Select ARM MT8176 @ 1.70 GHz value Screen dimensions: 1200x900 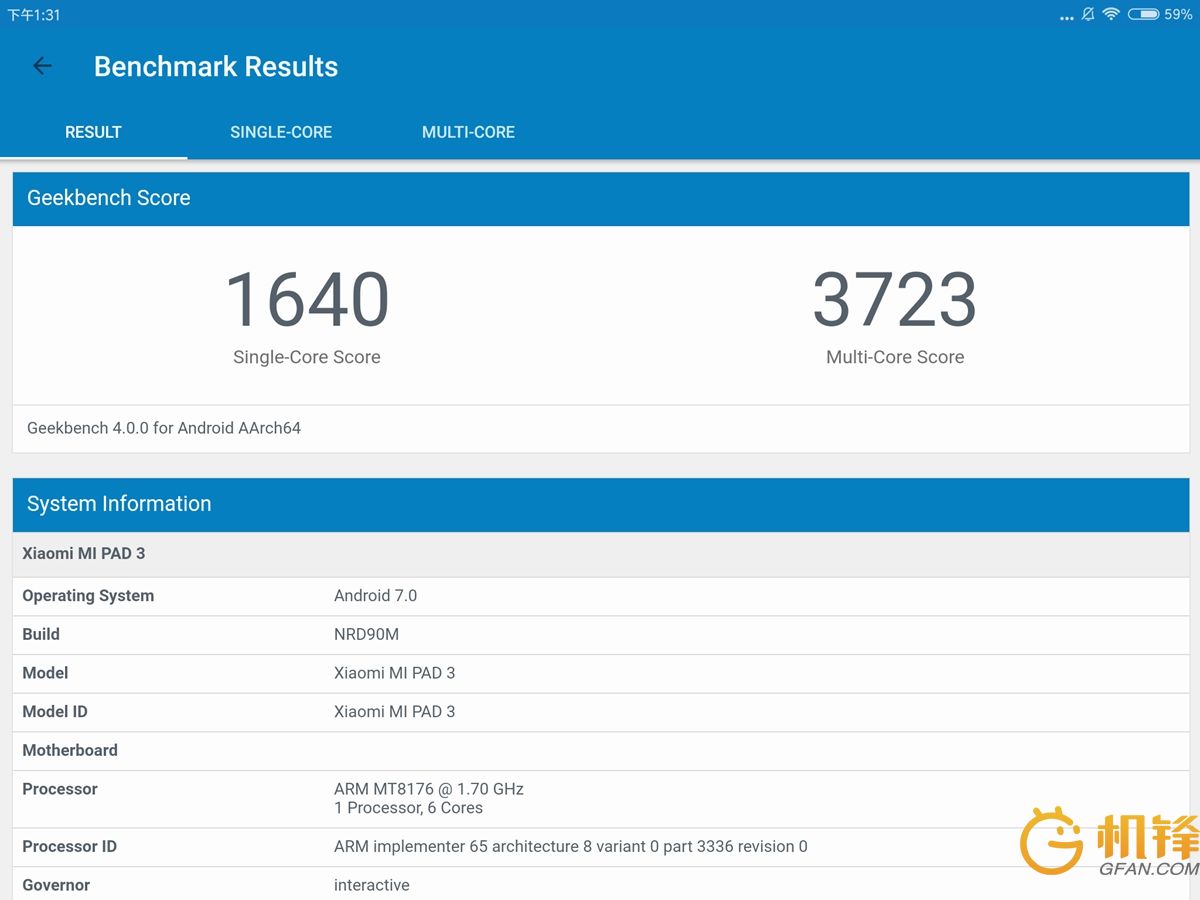[x=429, y=789]
